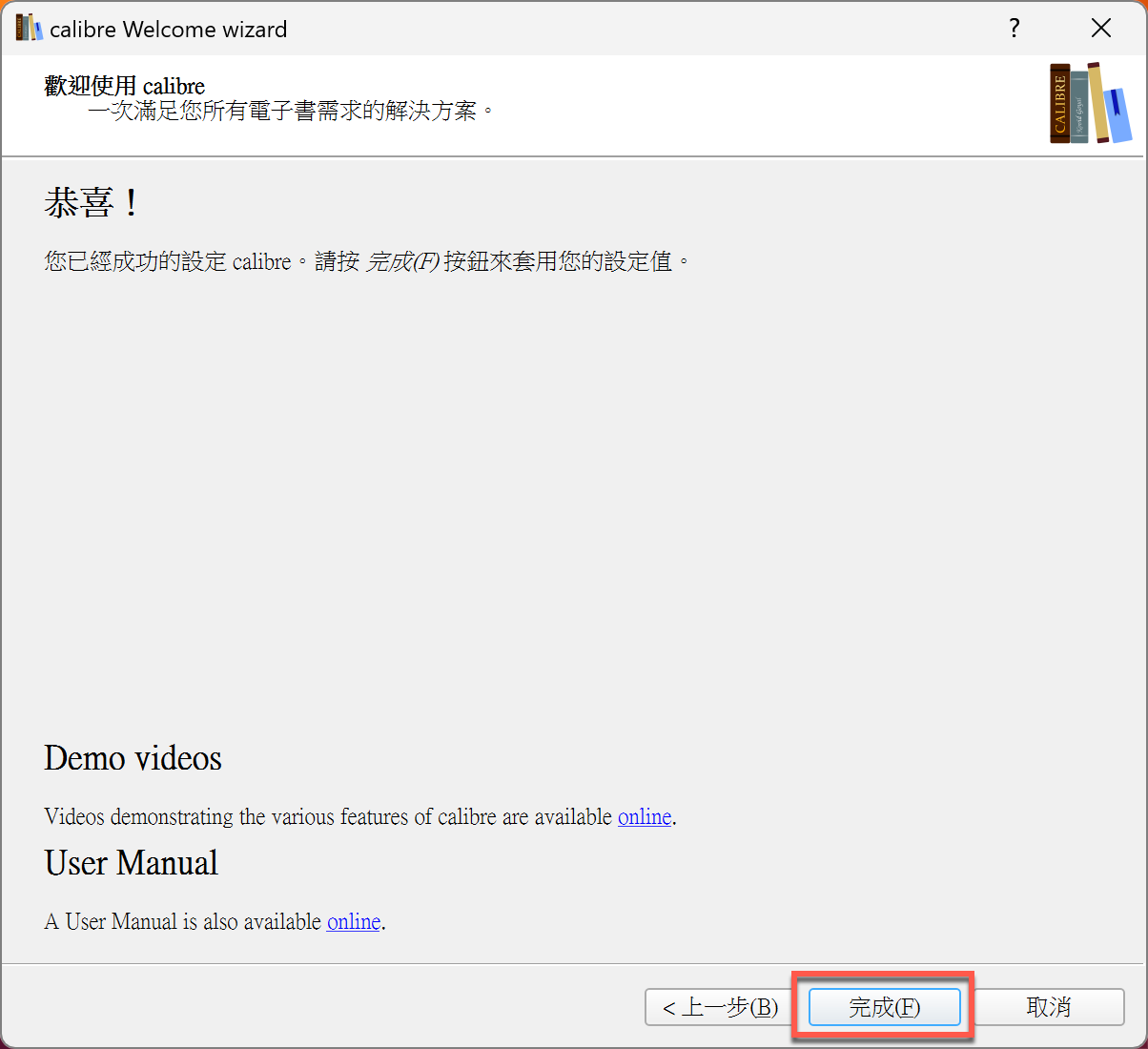Click the question mark help button
Screen dimensions: 1148x1049
(x=1015, y=29)
